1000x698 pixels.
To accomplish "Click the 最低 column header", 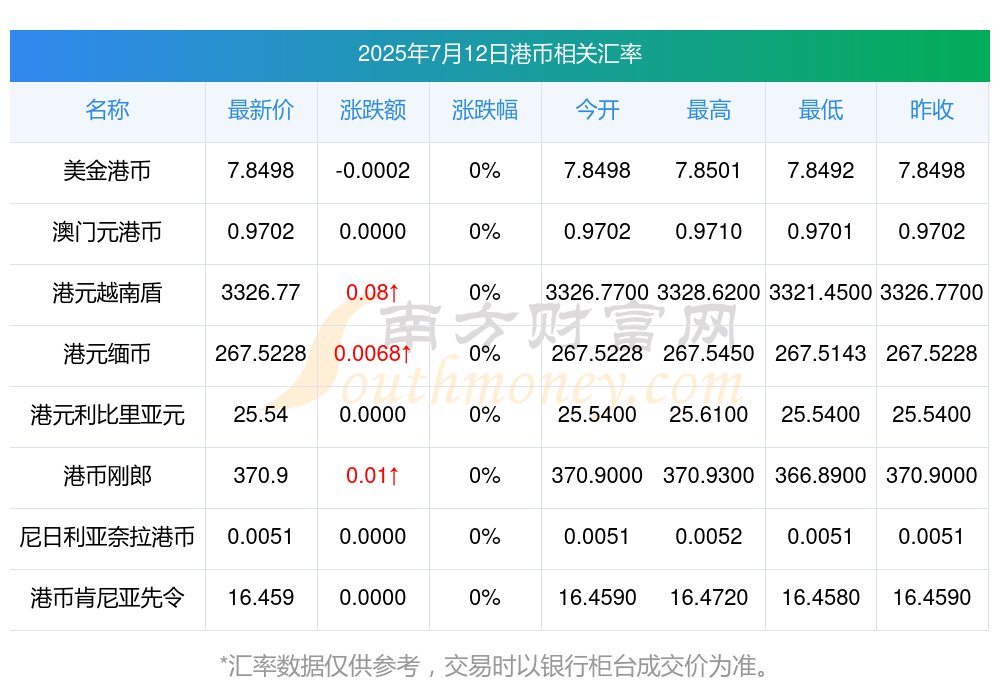I will click(x=821, y=110).
